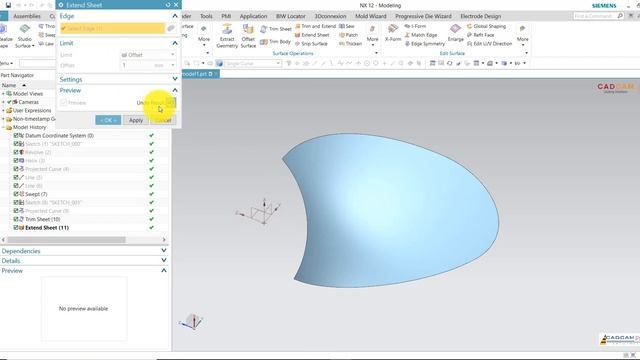Click Extend Sheet in the ribbon
The width and height of the screenshot is (640, 360).
pyautogui.click(x=312, y=35)
